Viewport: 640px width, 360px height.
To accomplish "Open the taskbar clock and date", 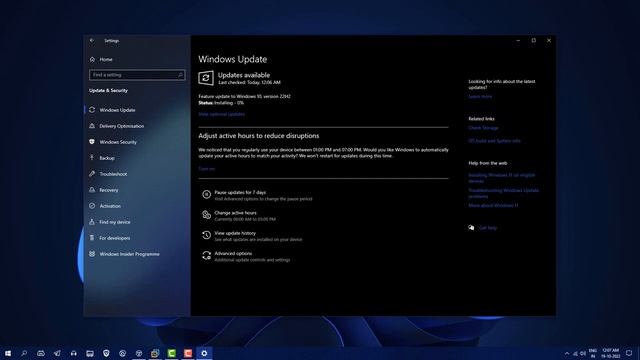I will coord(611,353).
